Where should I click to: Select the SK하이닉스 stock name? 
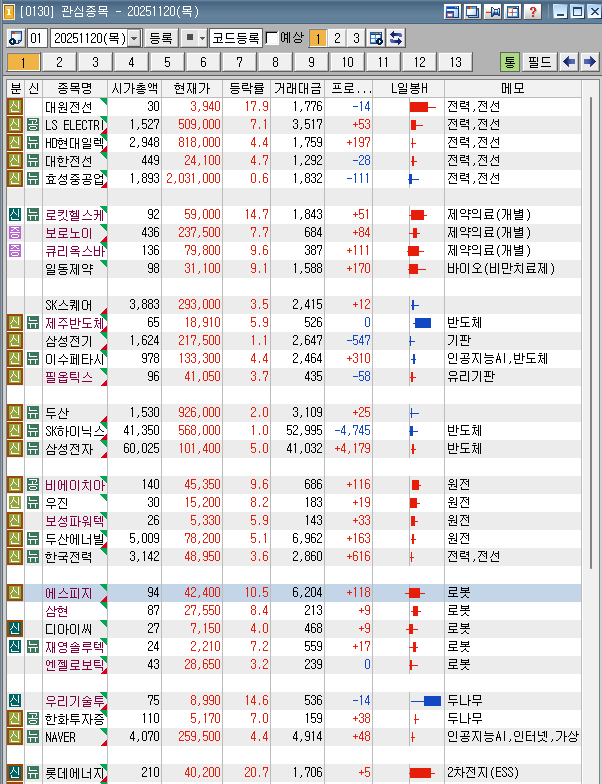[x=74, y=430]
